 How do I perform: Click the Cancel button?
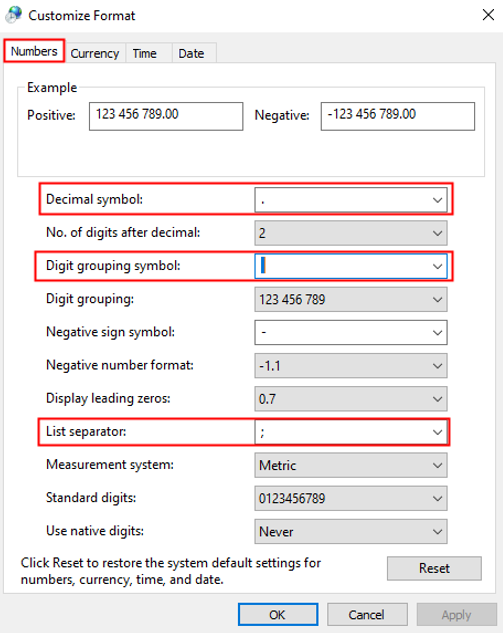pyautogui.click(x=367, y=614)
